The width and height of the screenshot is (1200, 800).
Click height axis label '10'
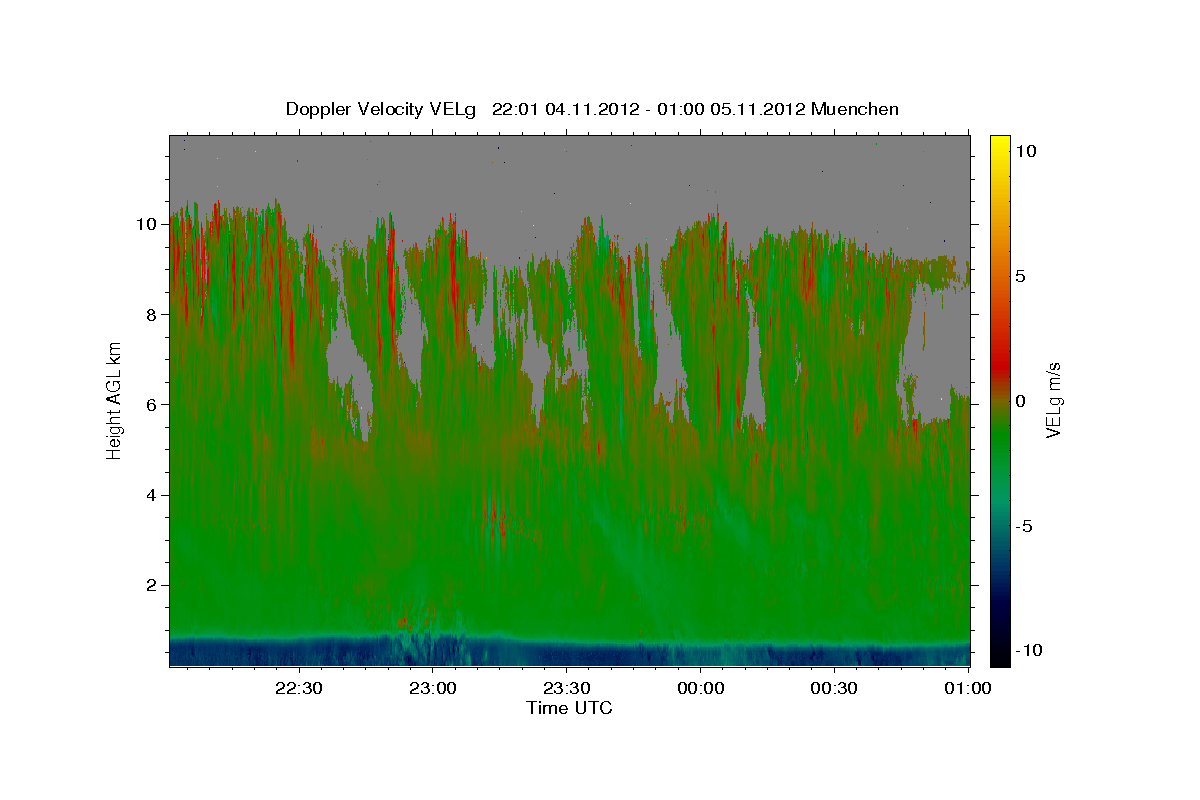click(147, 224)
